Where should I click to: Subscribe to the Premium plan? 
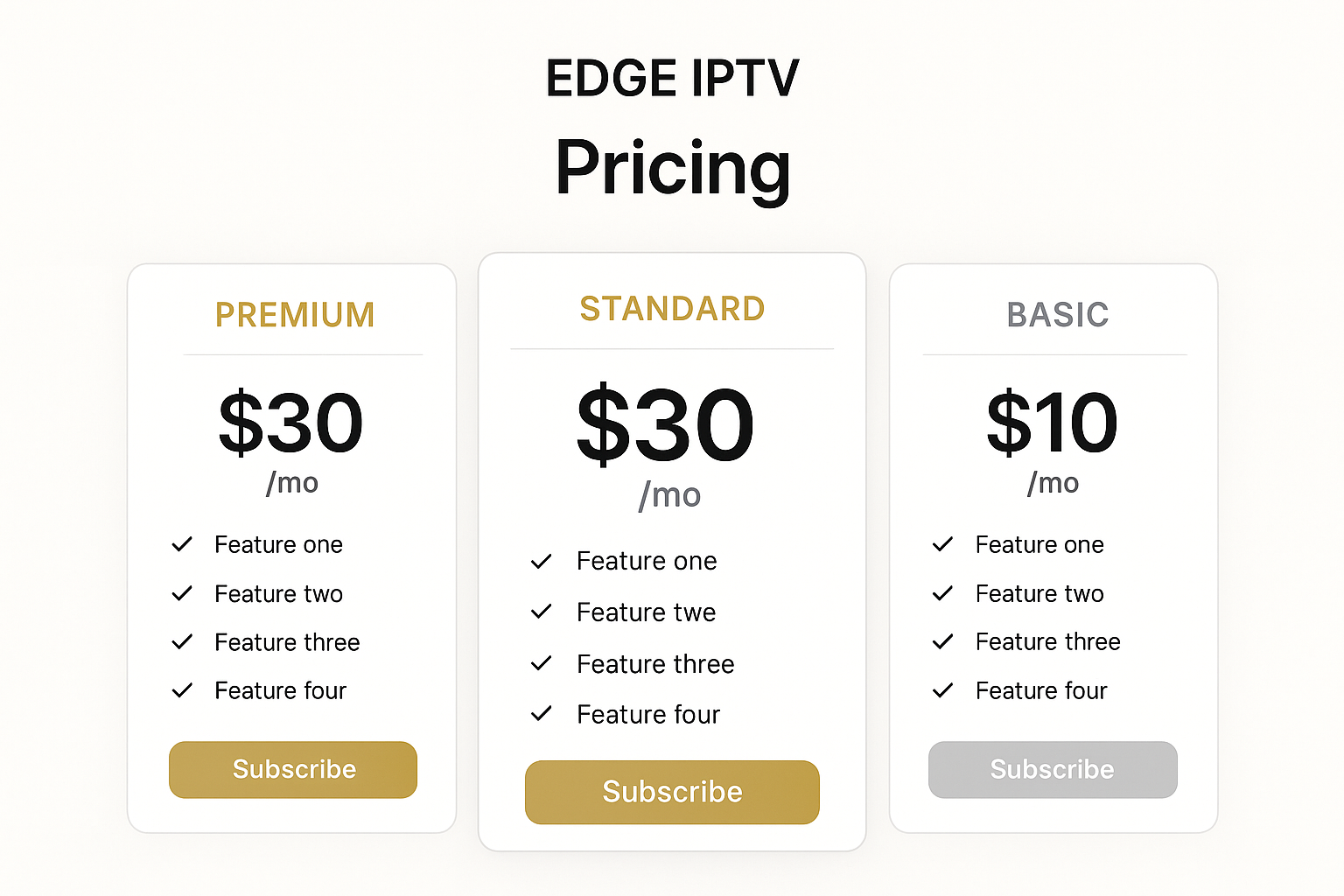pos(293,770)
